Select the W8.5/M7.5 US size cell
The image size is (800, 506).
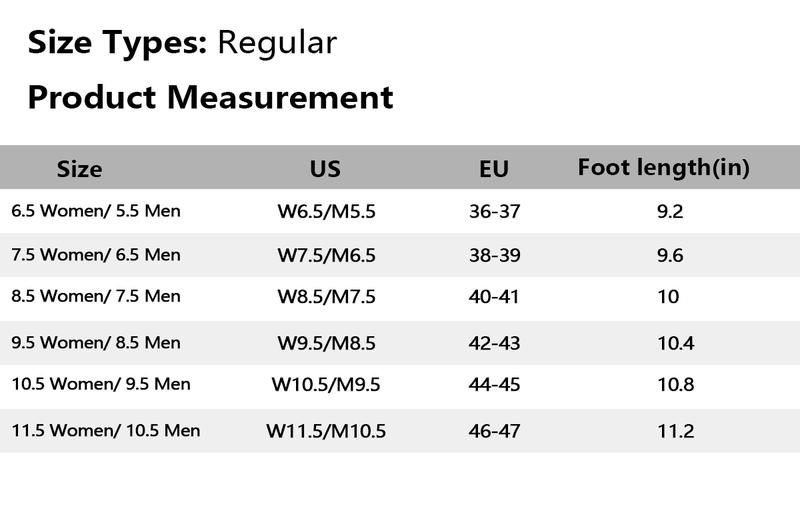tap(326, 298)
